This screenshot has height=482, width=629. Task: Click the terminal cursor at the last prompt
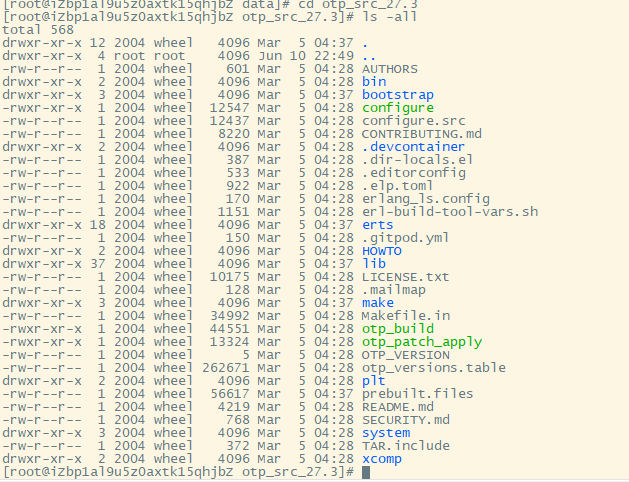(366, 472)
